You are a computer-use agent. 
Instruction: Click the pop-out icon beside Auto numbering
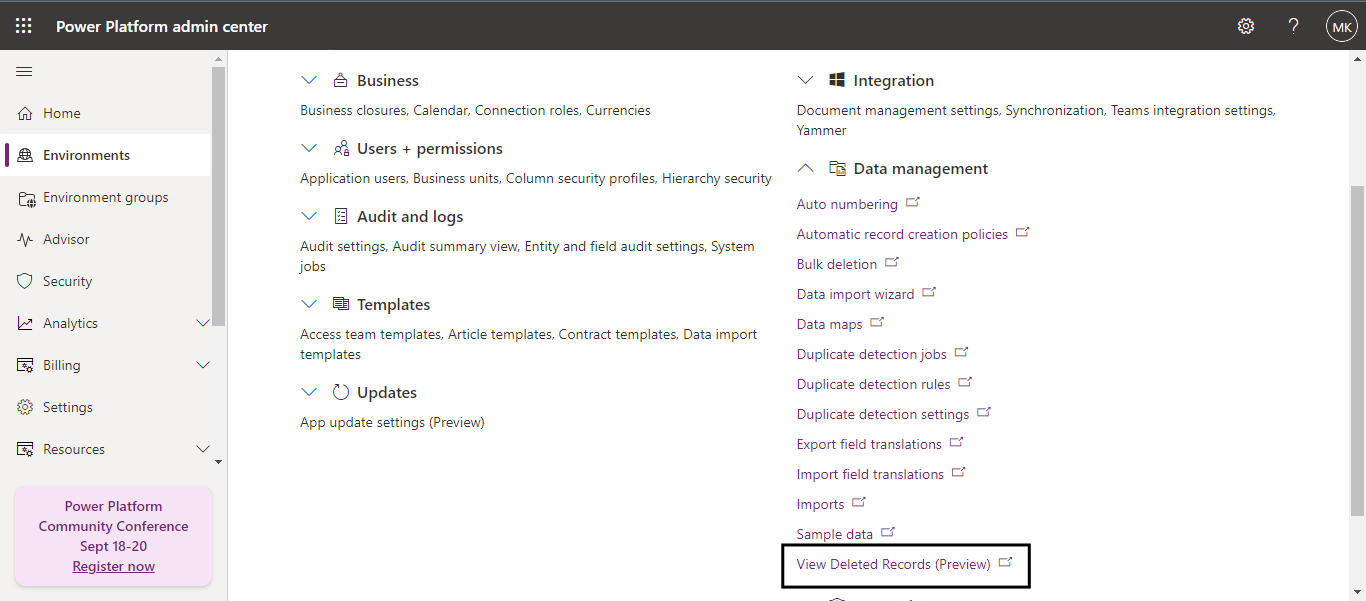[912, 203]
